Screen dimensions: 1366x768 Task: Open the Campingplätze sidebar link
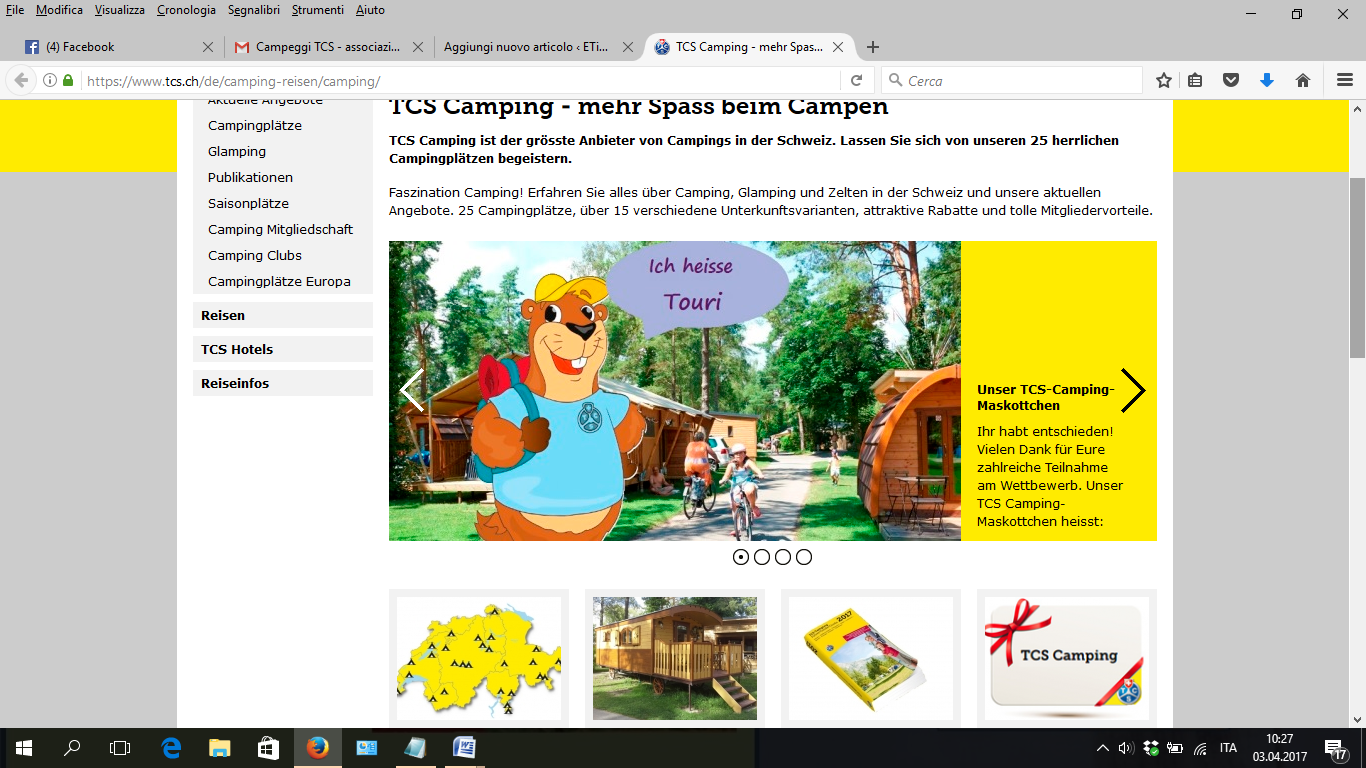[x=255, y=126]
